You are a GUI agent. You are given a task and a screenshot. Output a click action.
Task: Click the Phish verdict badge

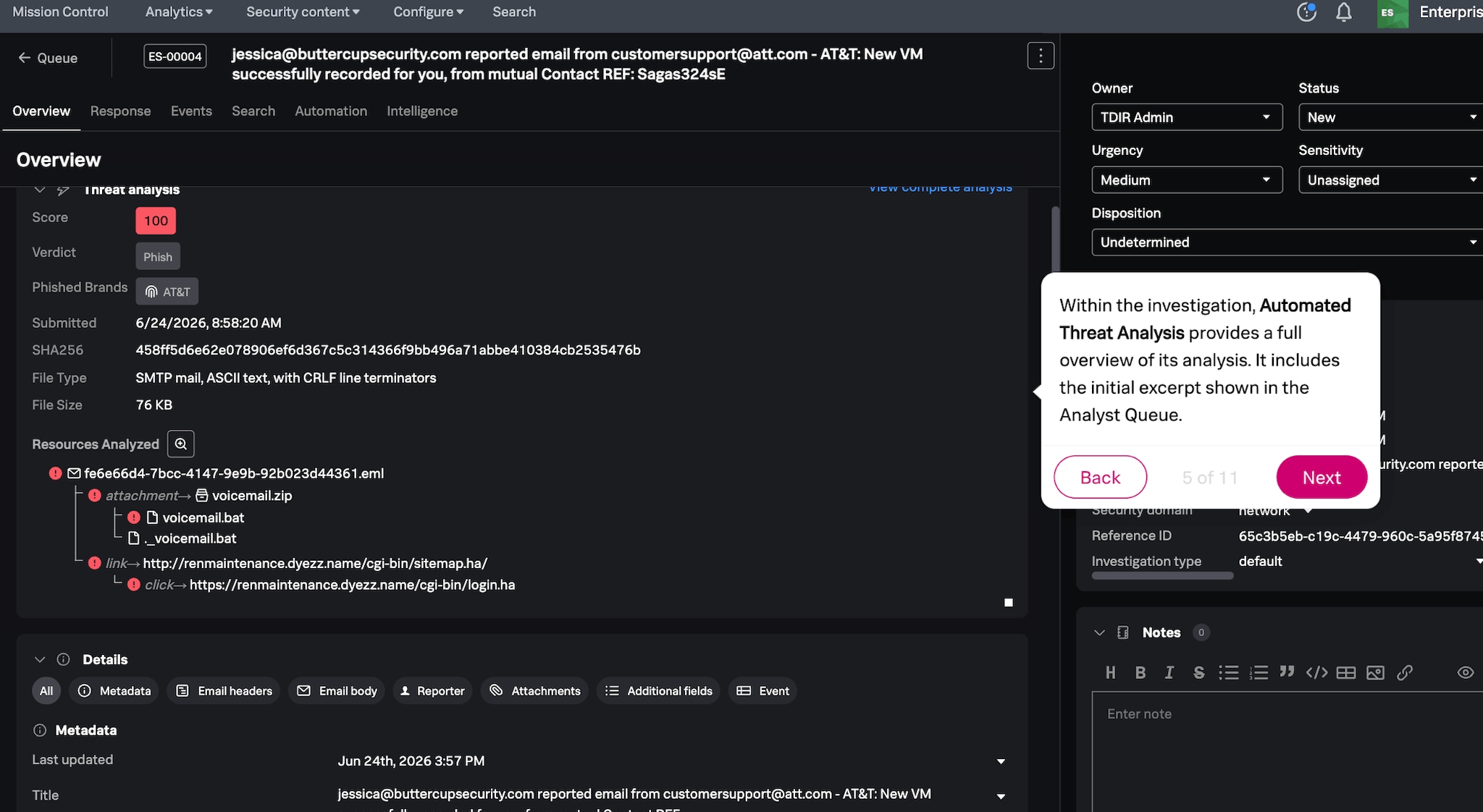158,256
